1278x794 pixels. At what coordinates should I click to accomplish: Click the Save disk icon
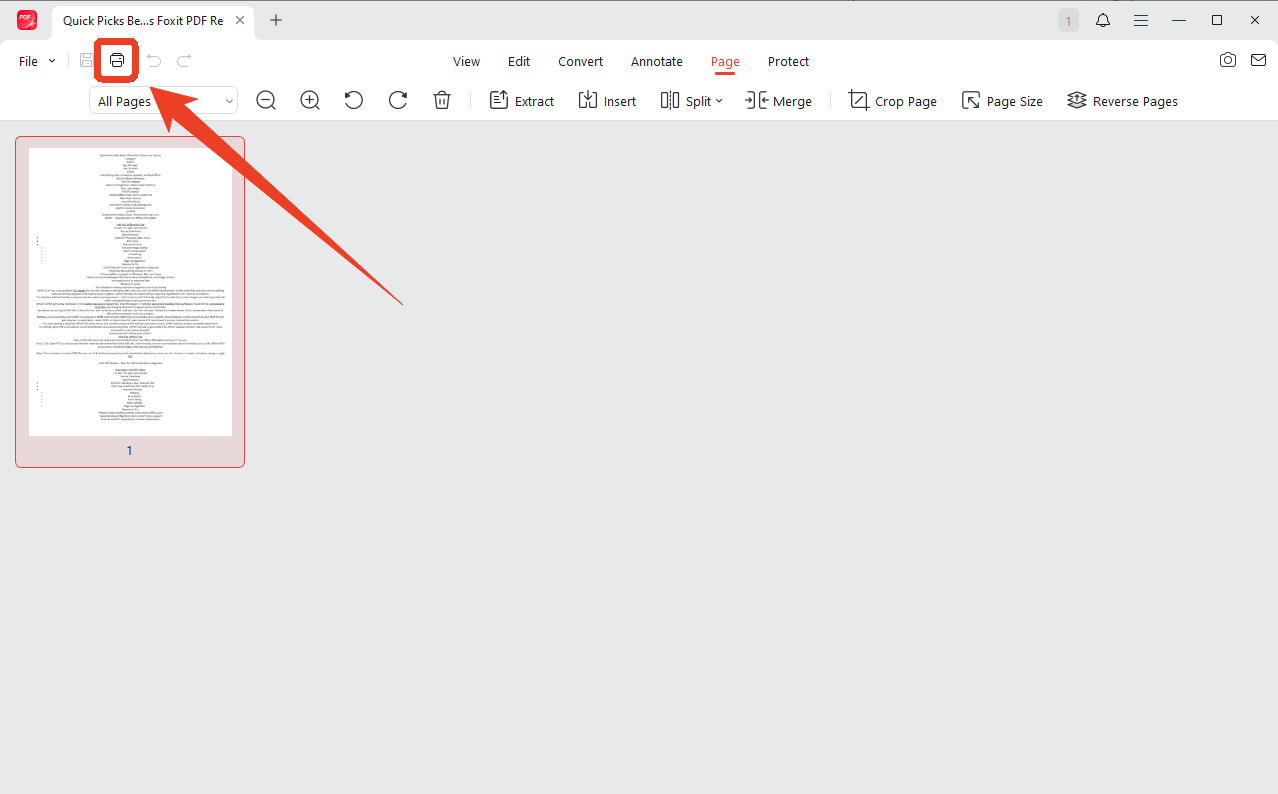pyautogui.click(x=87, y=61)
